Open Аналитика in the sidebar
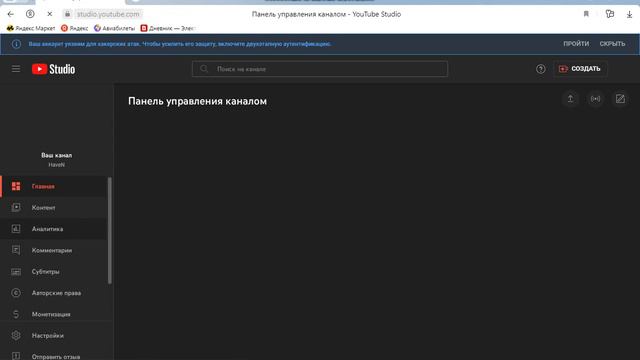Image resolution: width=640 pixels, height=360 pixels. tap(54, 229)
